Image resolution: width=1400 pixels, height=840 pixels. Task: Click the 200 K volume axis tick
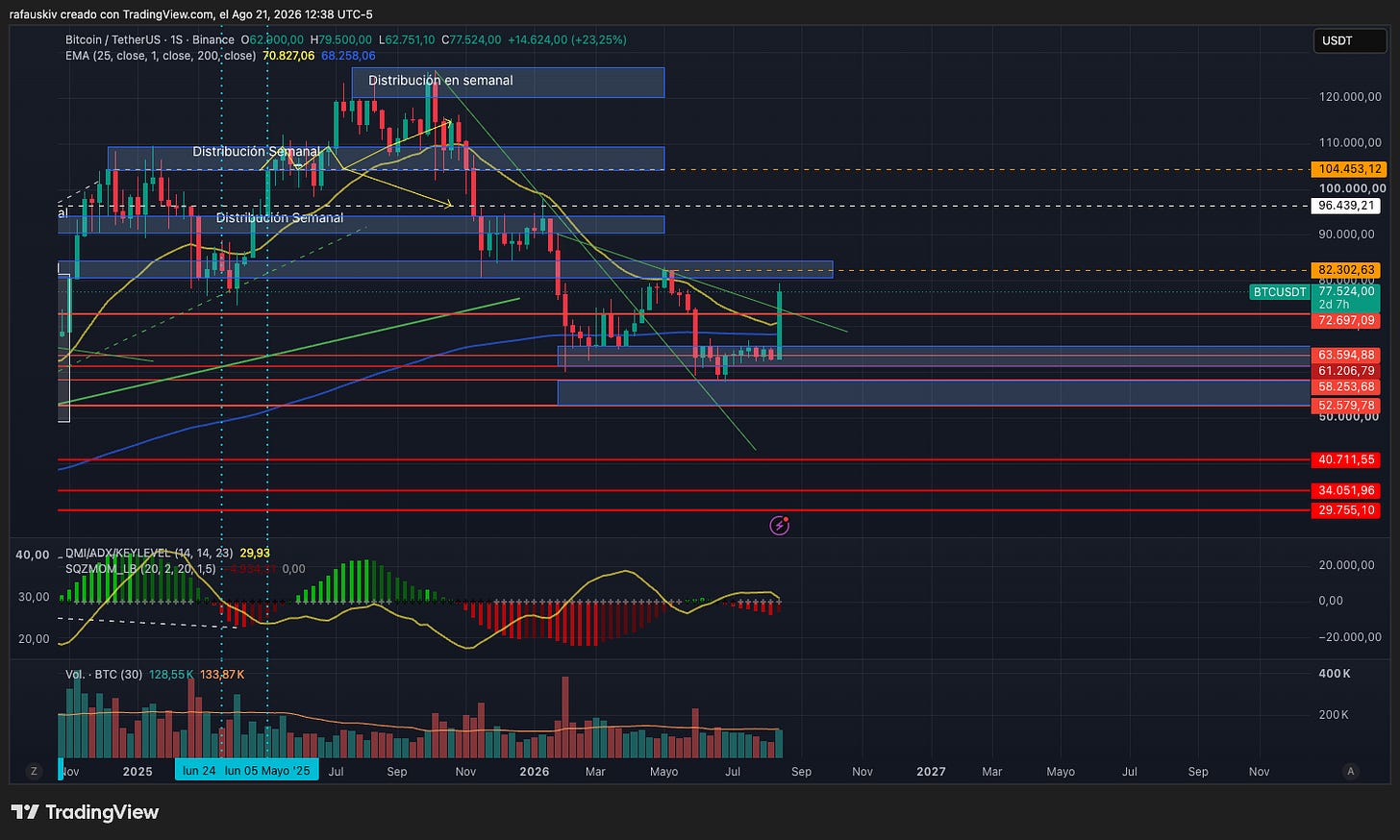pyautogui.click(x=1334, y=715)
